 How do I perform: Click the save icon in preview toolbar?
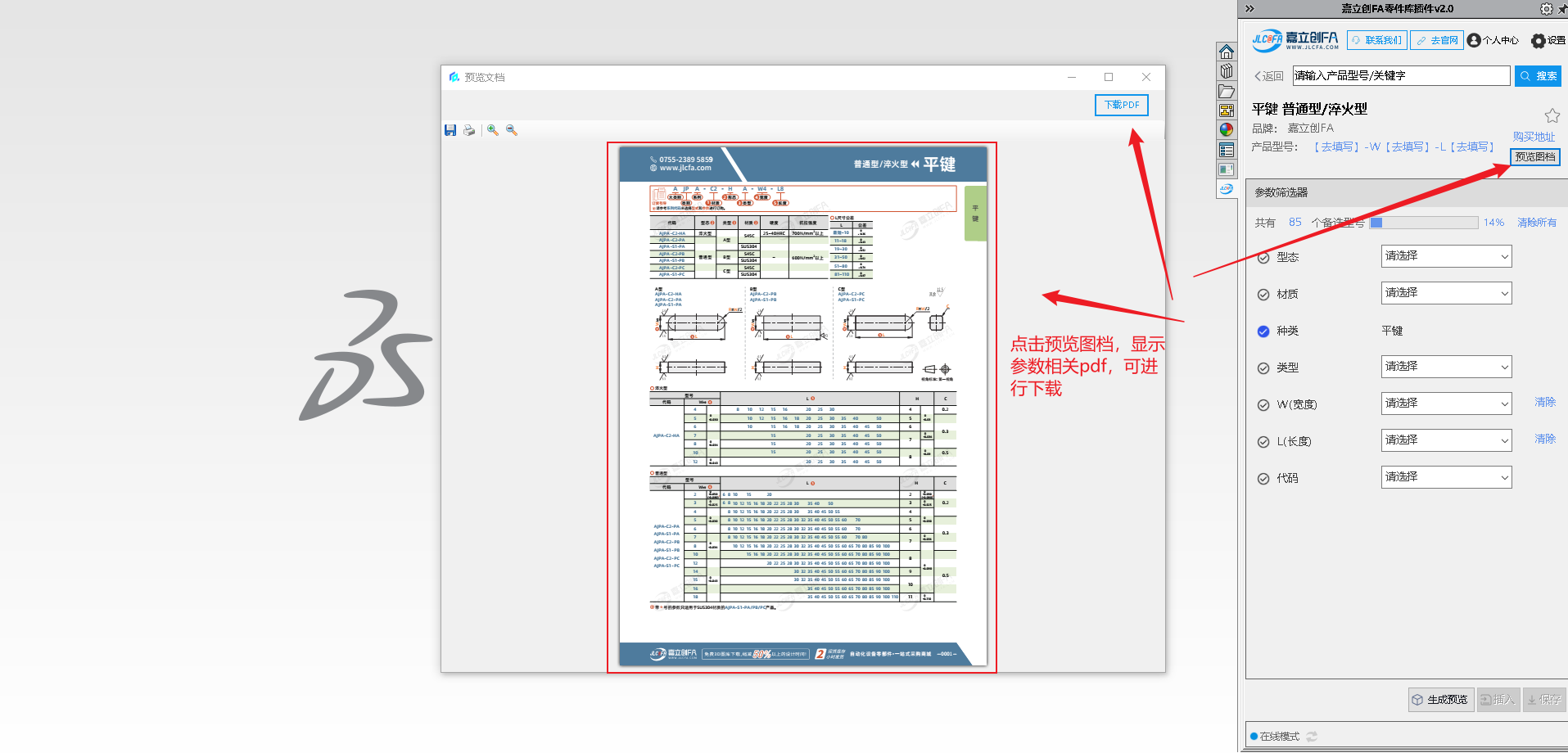pyautogui.click(x=450, y=130)
